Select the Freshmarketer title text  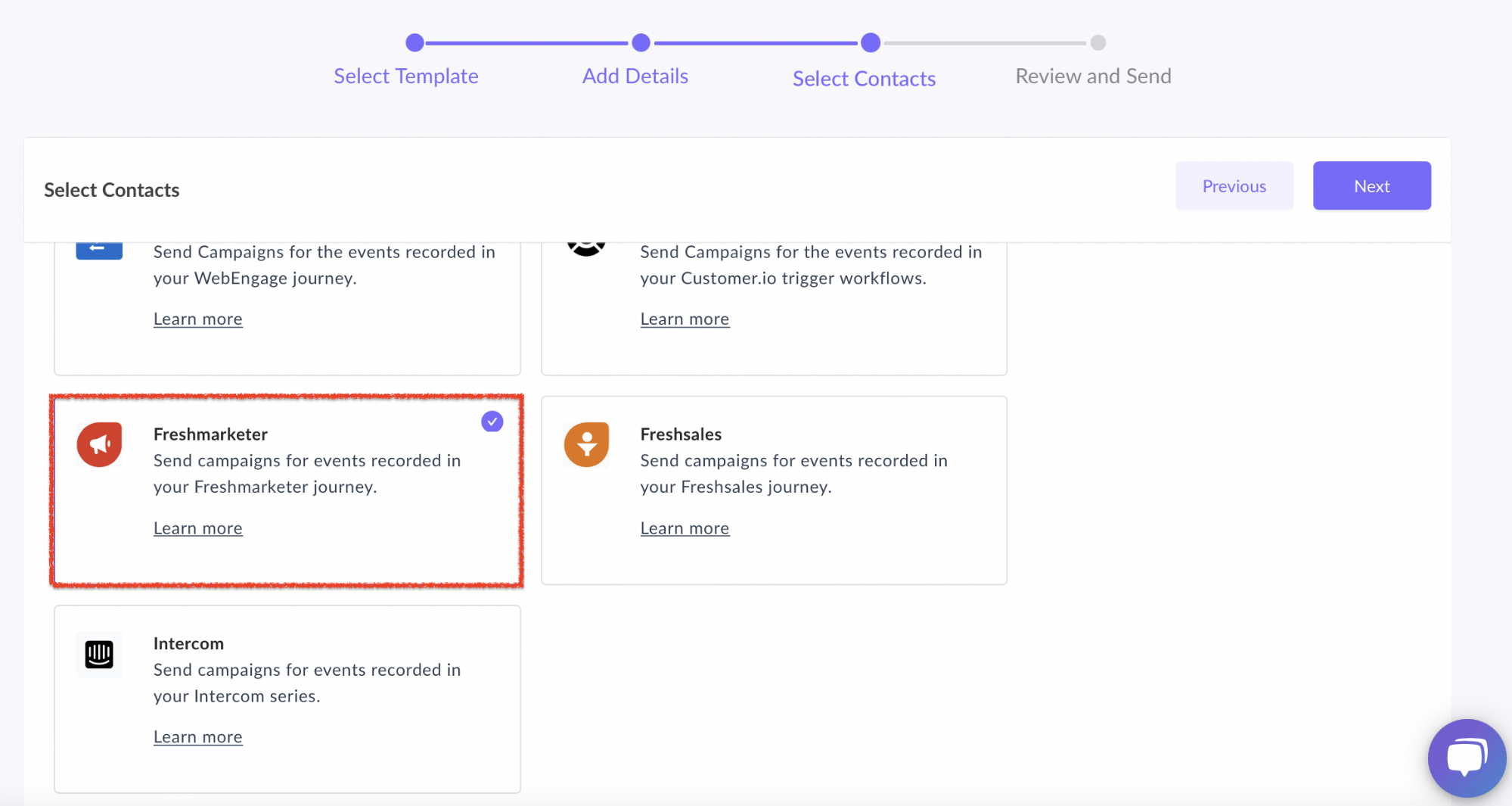coord(210,434)
